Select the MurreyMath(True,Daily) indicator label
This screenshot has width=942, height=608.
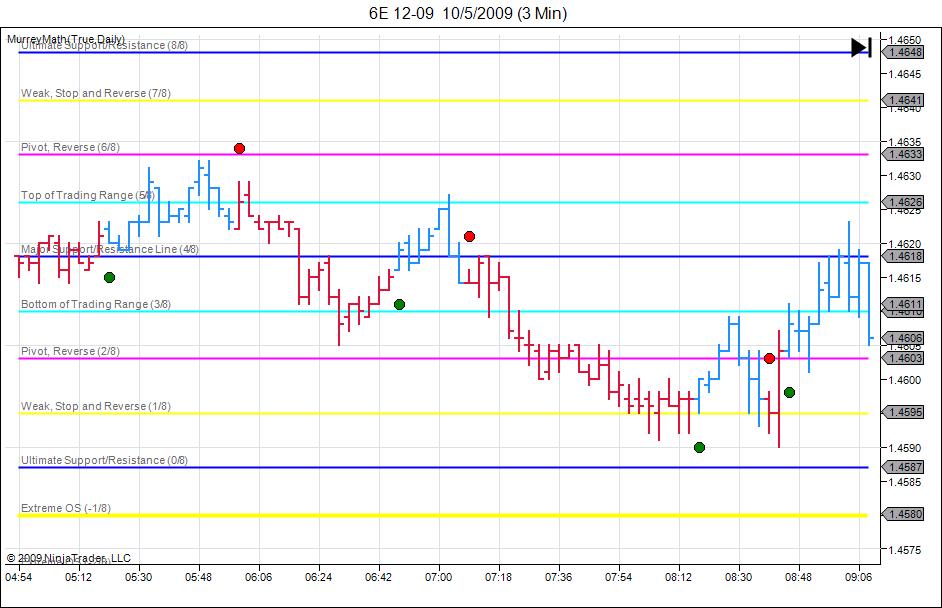point(66,39)
